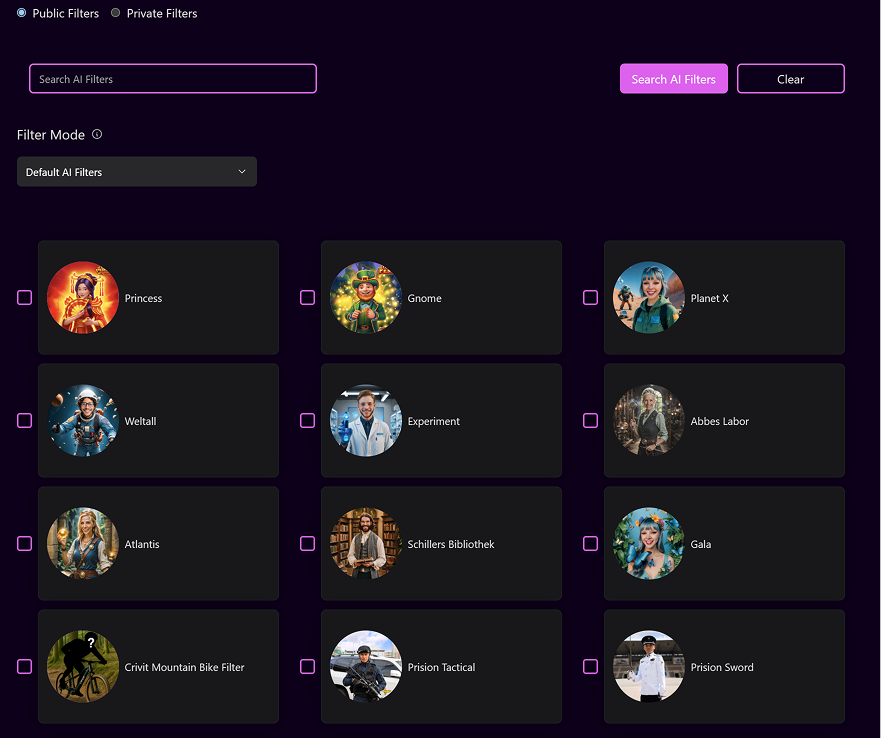
Task: Enable the Gala filter checkbox
Action: [591, 544]
